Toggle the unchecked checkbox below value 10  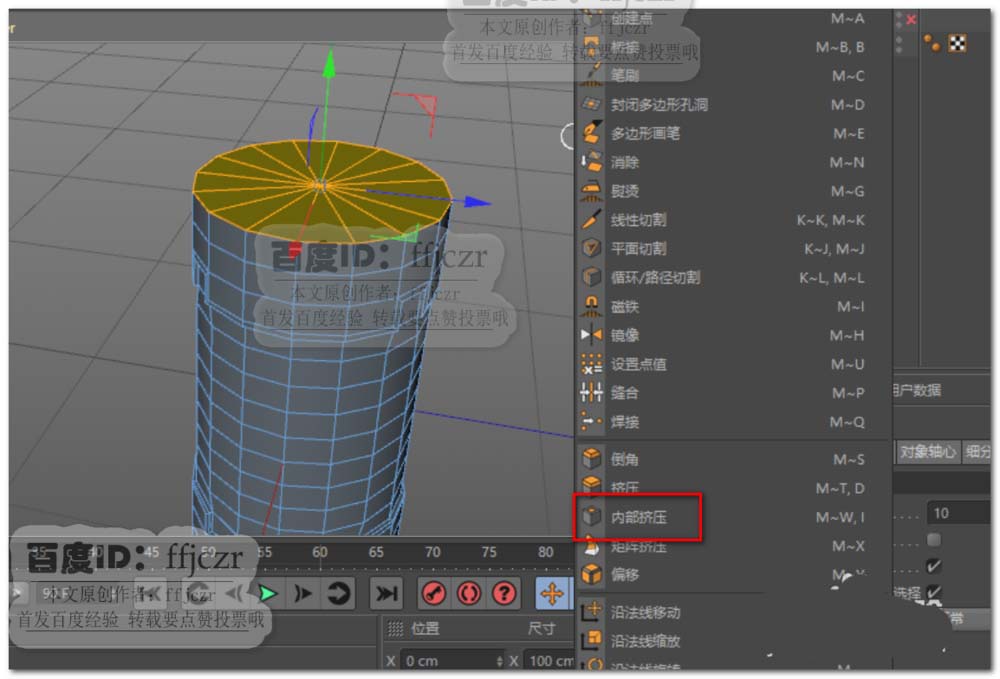point(933,540)
